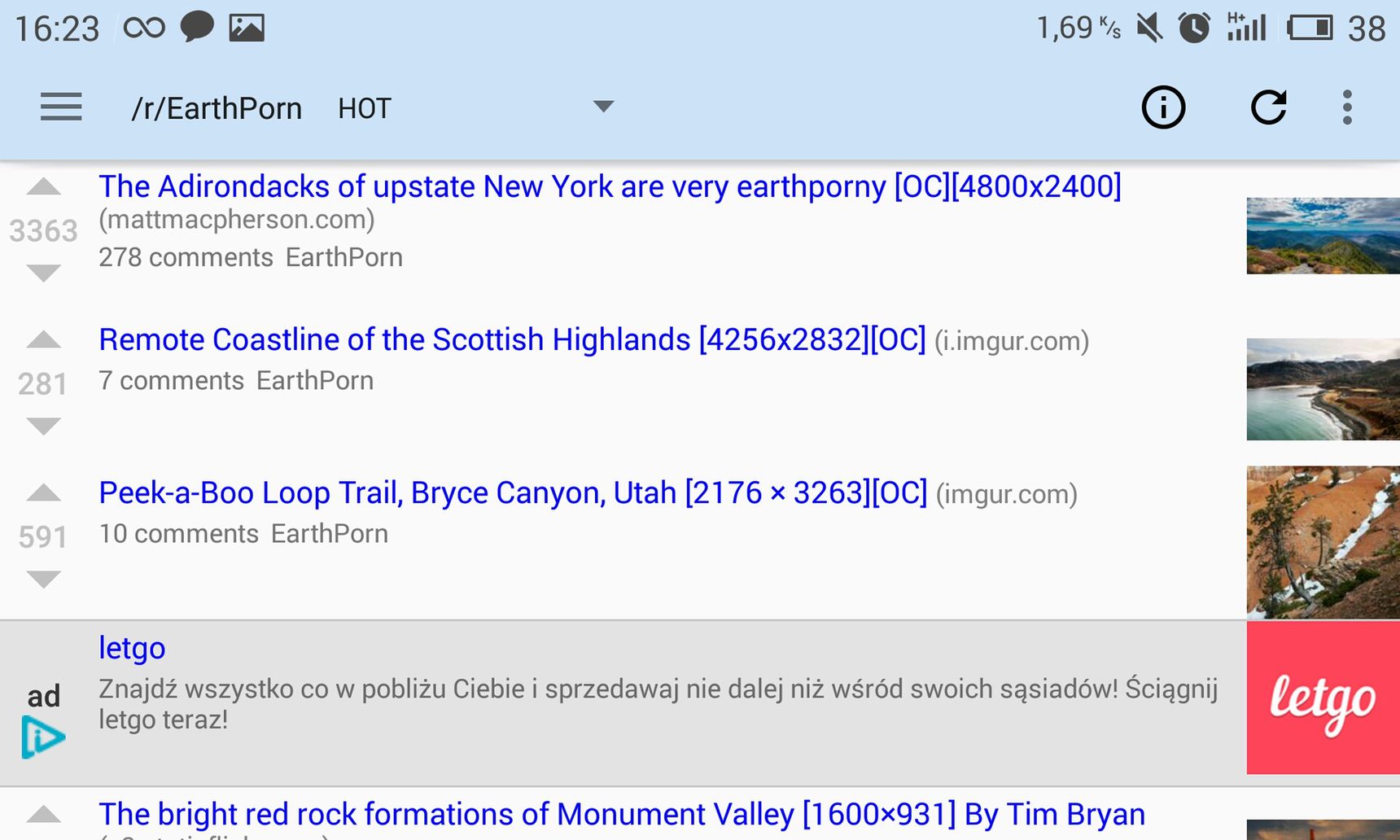Upvote the Scottish Highlands post
This screenshot has width=1400, height=840.
[x=44, y=339]
